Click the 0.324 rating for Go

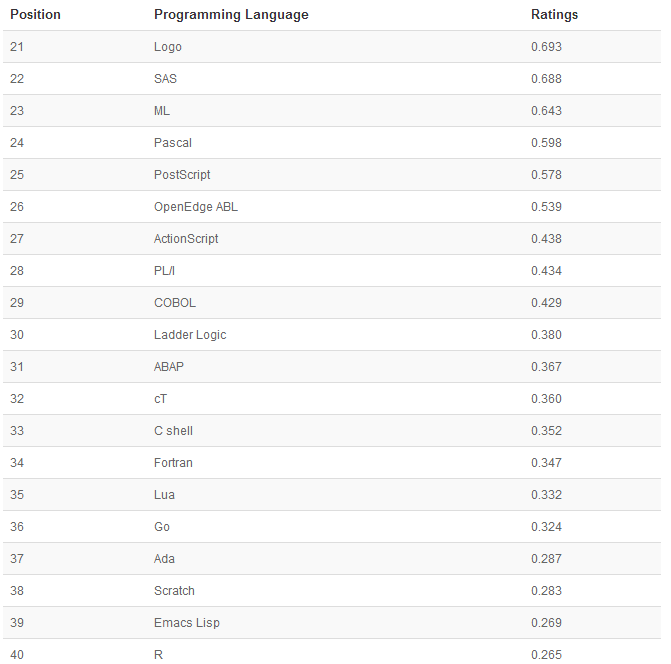pyautogui.click(x=546, y=527)
